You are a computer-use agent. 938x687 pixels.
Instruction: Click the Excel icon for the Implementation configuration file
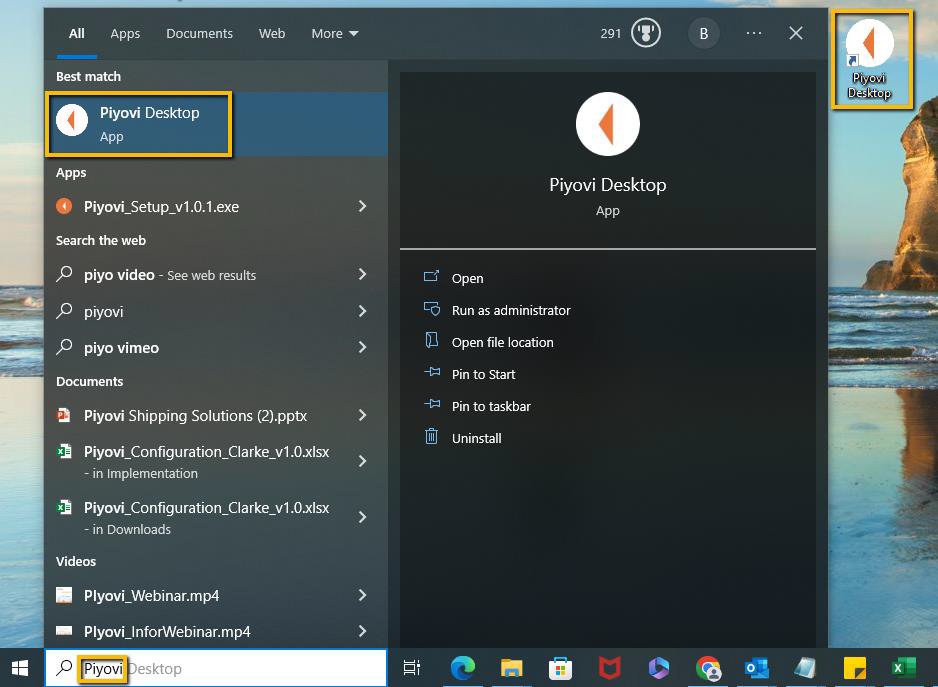coord(63,451)
